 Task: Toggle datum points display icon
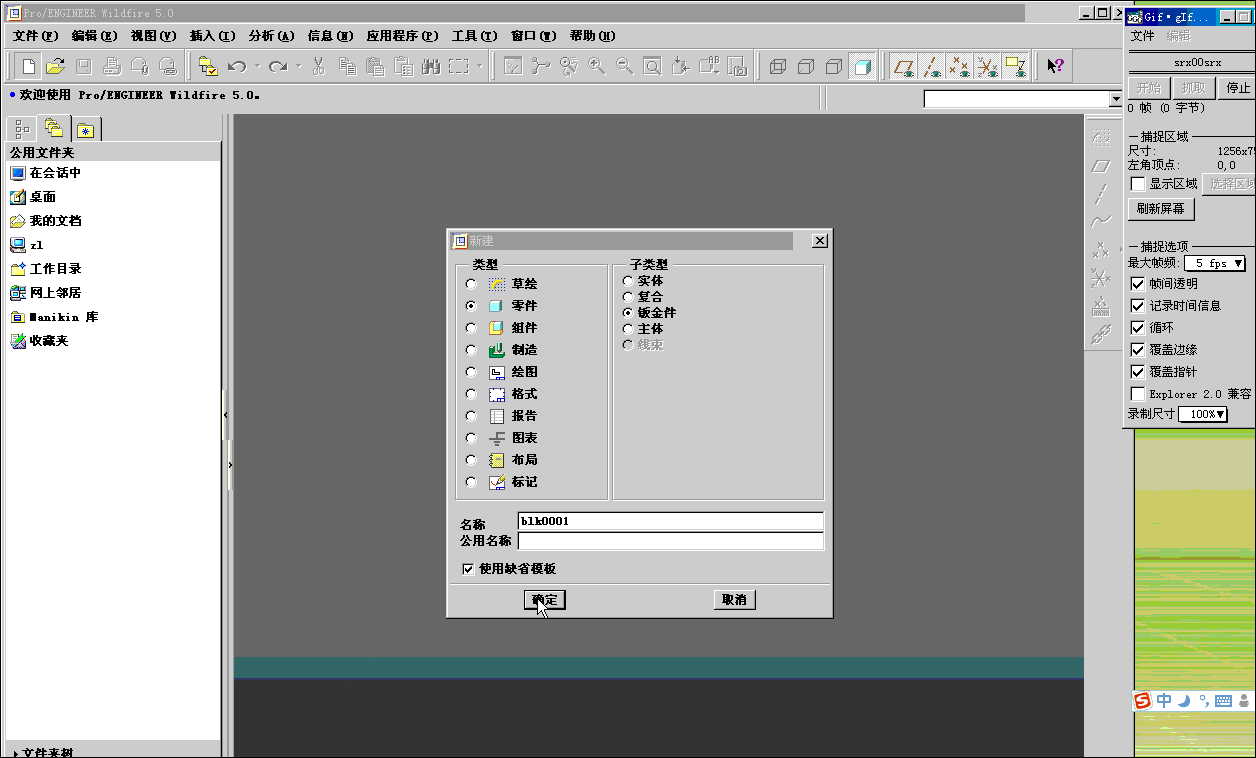[x=960, y=66]
